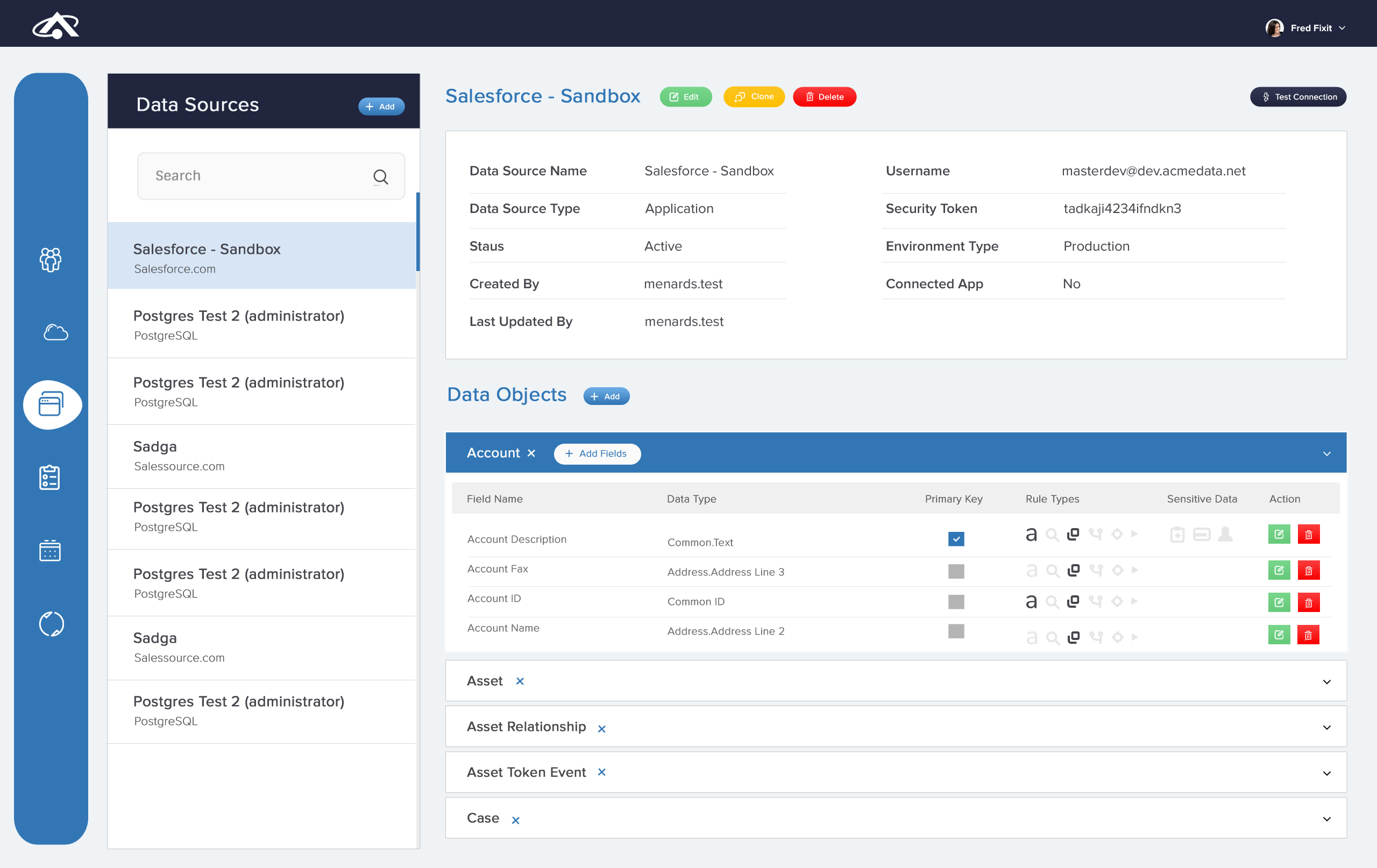The width and height of the screenshot is (1377, 868).
Task: Remove the Case data object with X
Action: tap(515, 820)
